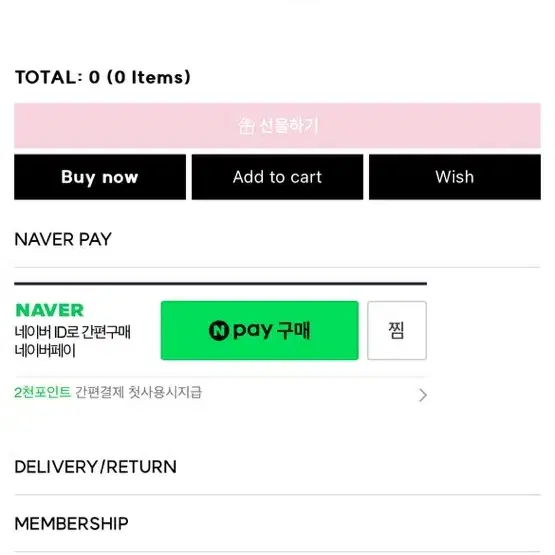
Task: Click 'pay' text on green Naver button
Action: click(253, 331)
